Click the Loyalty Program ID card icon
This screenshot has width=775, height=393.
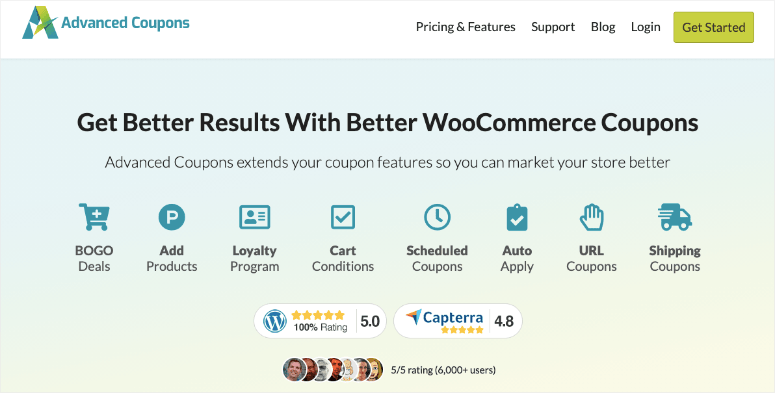pyautogui.click(x=255, y=217)
